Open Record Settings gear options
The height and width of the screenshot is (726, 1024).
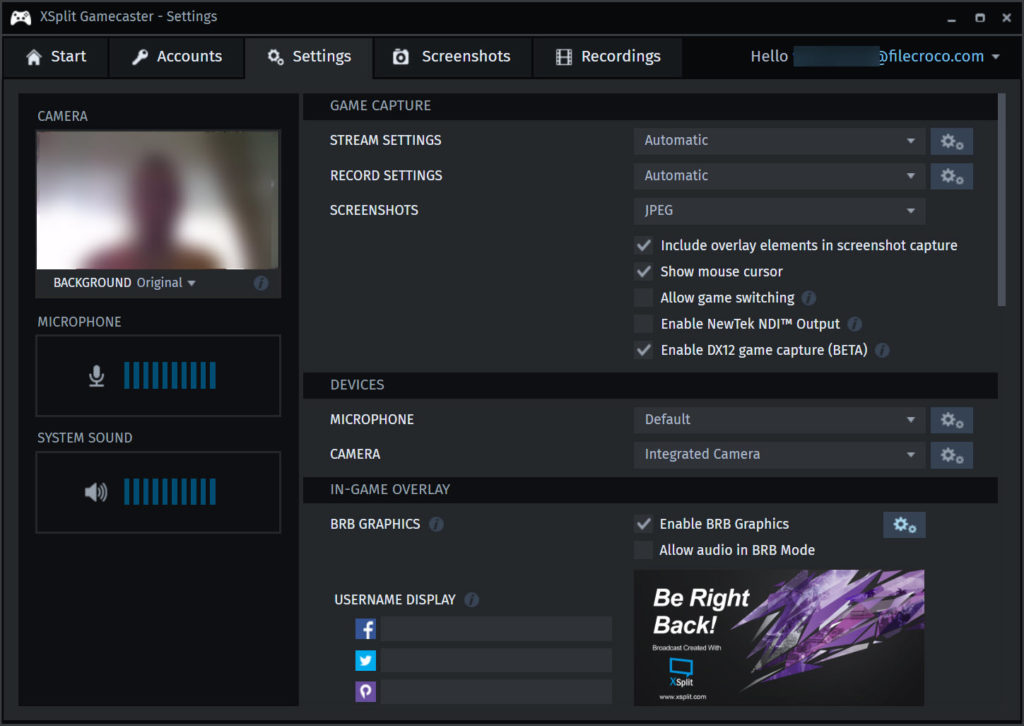click(x=952, y=176)
